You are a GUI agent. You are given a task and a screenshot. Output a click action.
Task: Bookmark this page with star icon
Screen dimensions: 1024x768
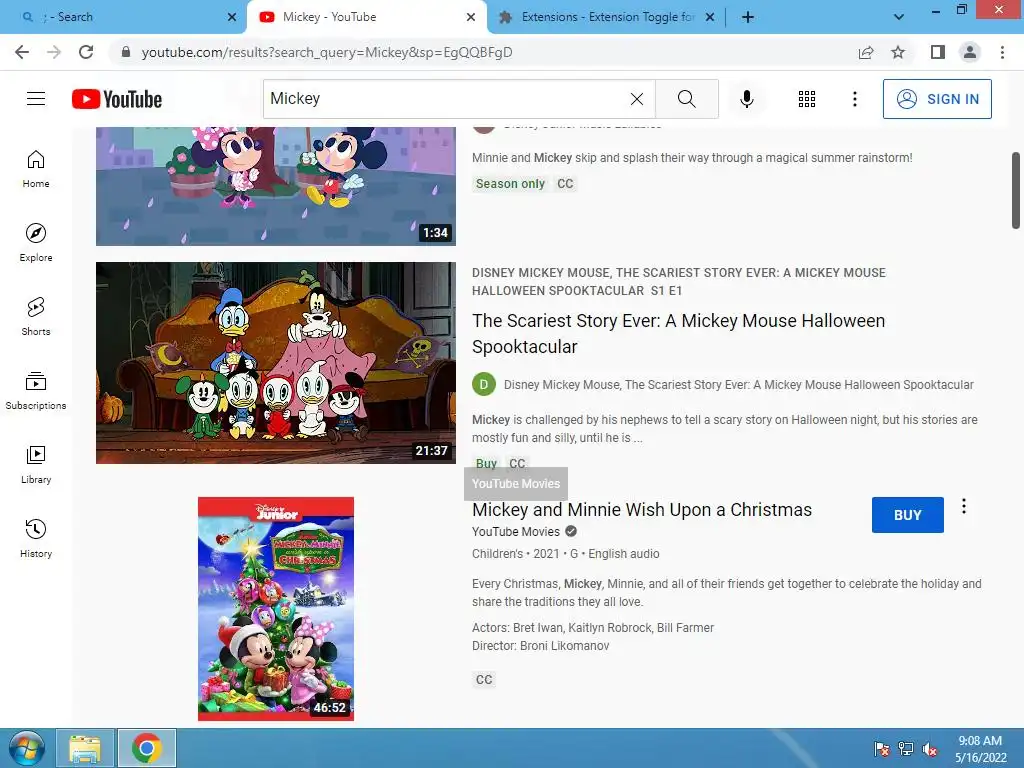[898, 52]
